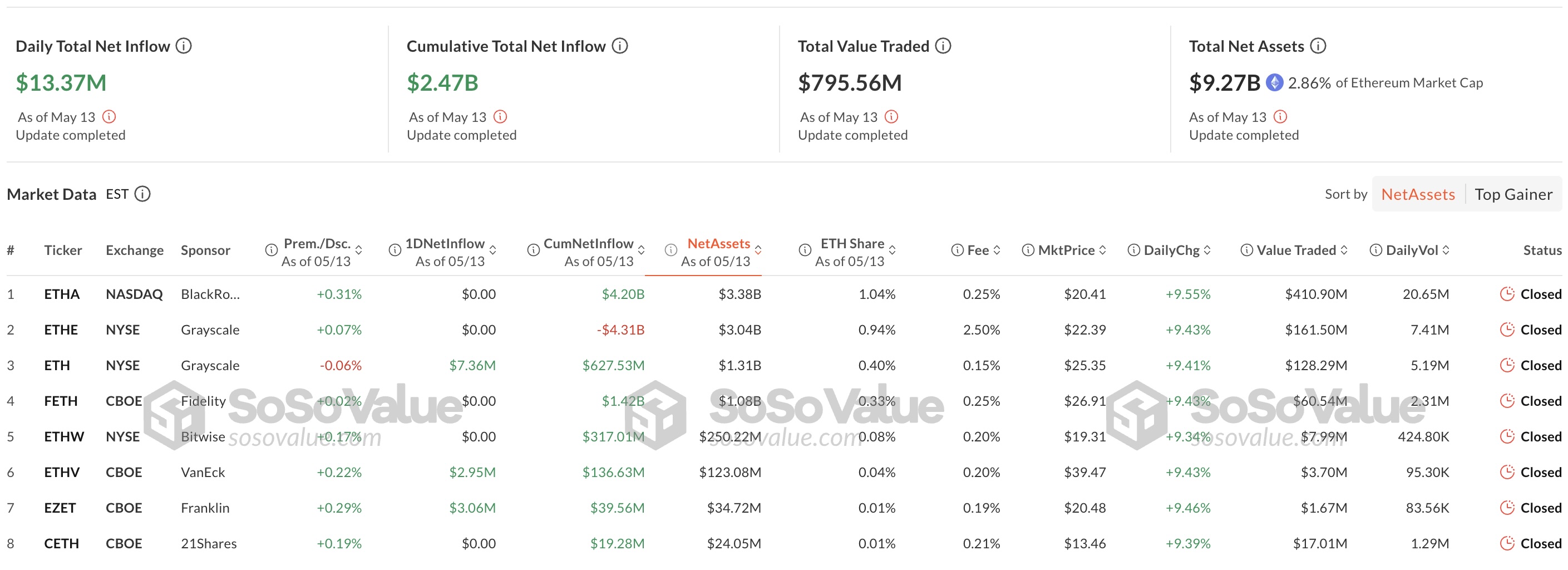Click info icon beside Total Net Assets
1568x570 pixels.
(x=1318, y=46)
